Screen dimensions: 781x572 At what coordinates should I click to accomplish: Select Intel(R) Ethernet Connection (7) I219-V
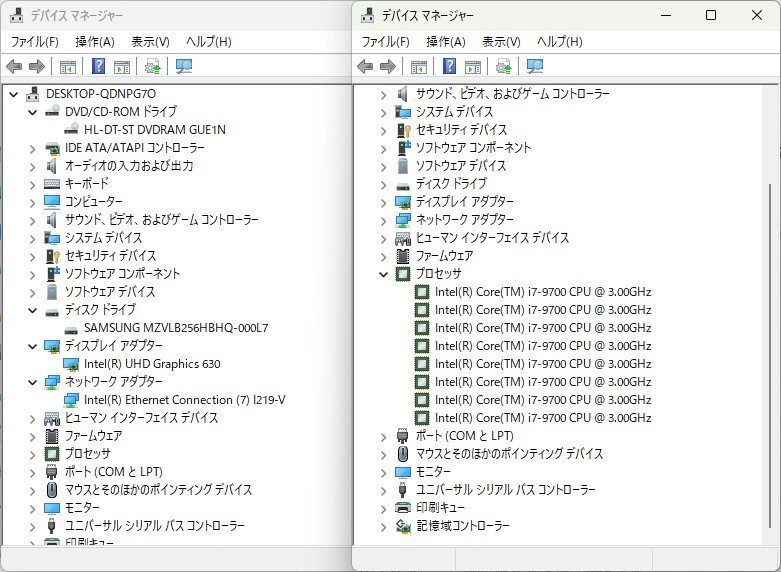click(x=184, y=400)
